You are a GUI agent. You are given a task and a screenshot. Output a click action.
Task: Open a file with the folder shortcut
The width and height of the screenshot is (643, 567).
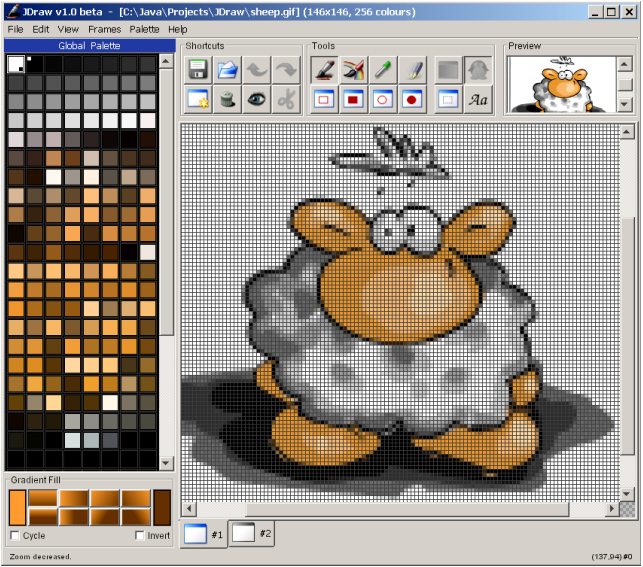click(227, 70)
